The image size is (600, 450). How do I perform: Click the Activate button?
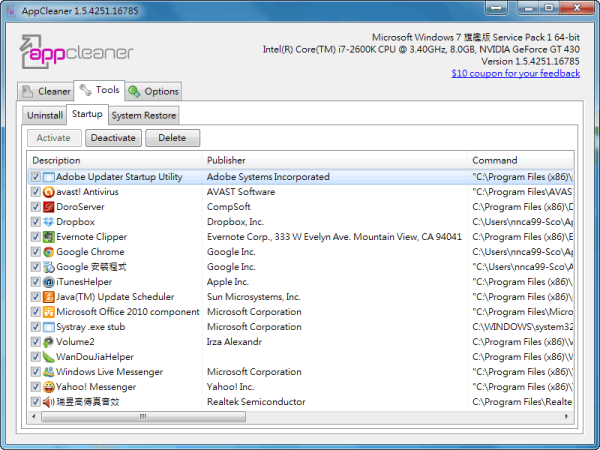[x=54, y=138]
